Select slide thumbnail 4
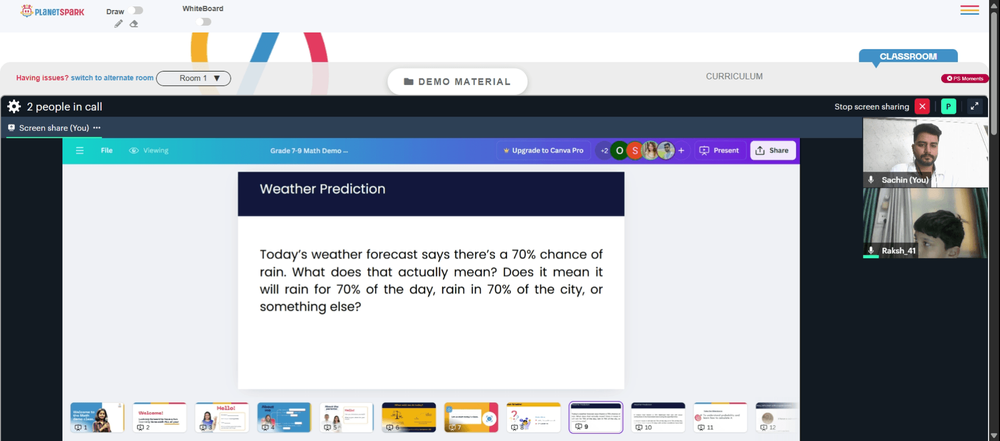Screen dimensions: 1000x441 (284, 417)
